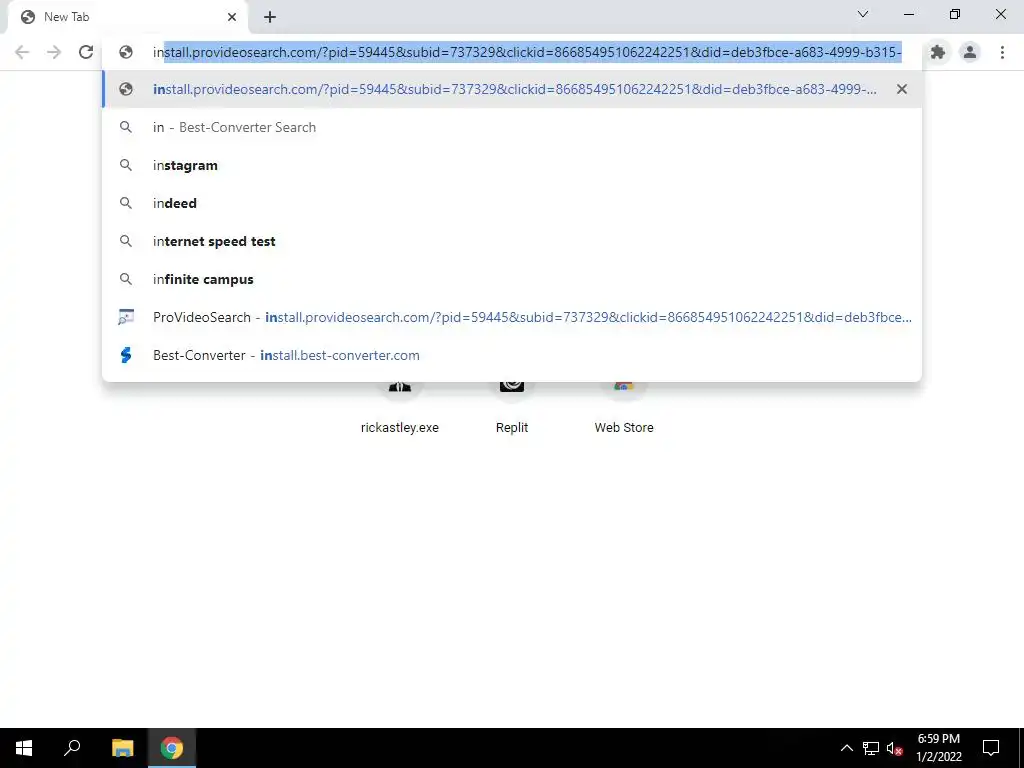Viewport: 1024px width, 768px height.
Task: Pick the 'indeed' search suggestion
Action: (x=512, y=203)
